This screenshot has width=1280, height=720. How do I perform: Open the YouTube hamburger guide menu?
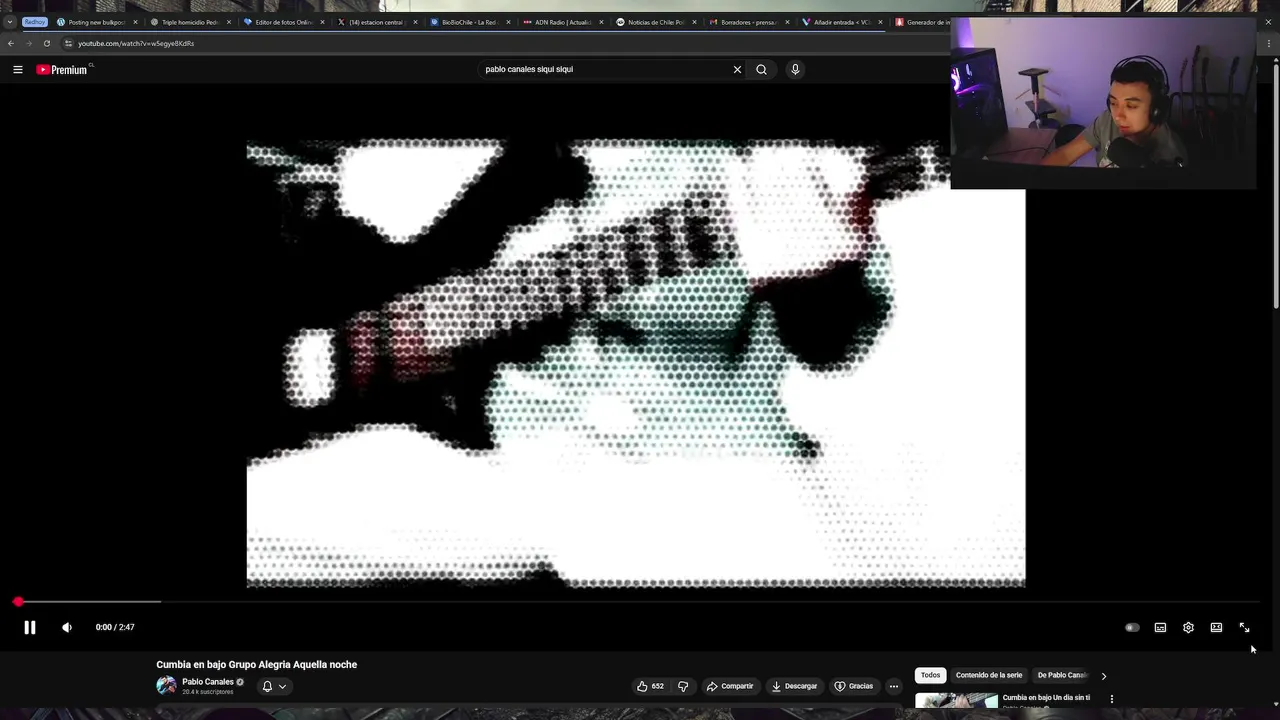point(18,69)
